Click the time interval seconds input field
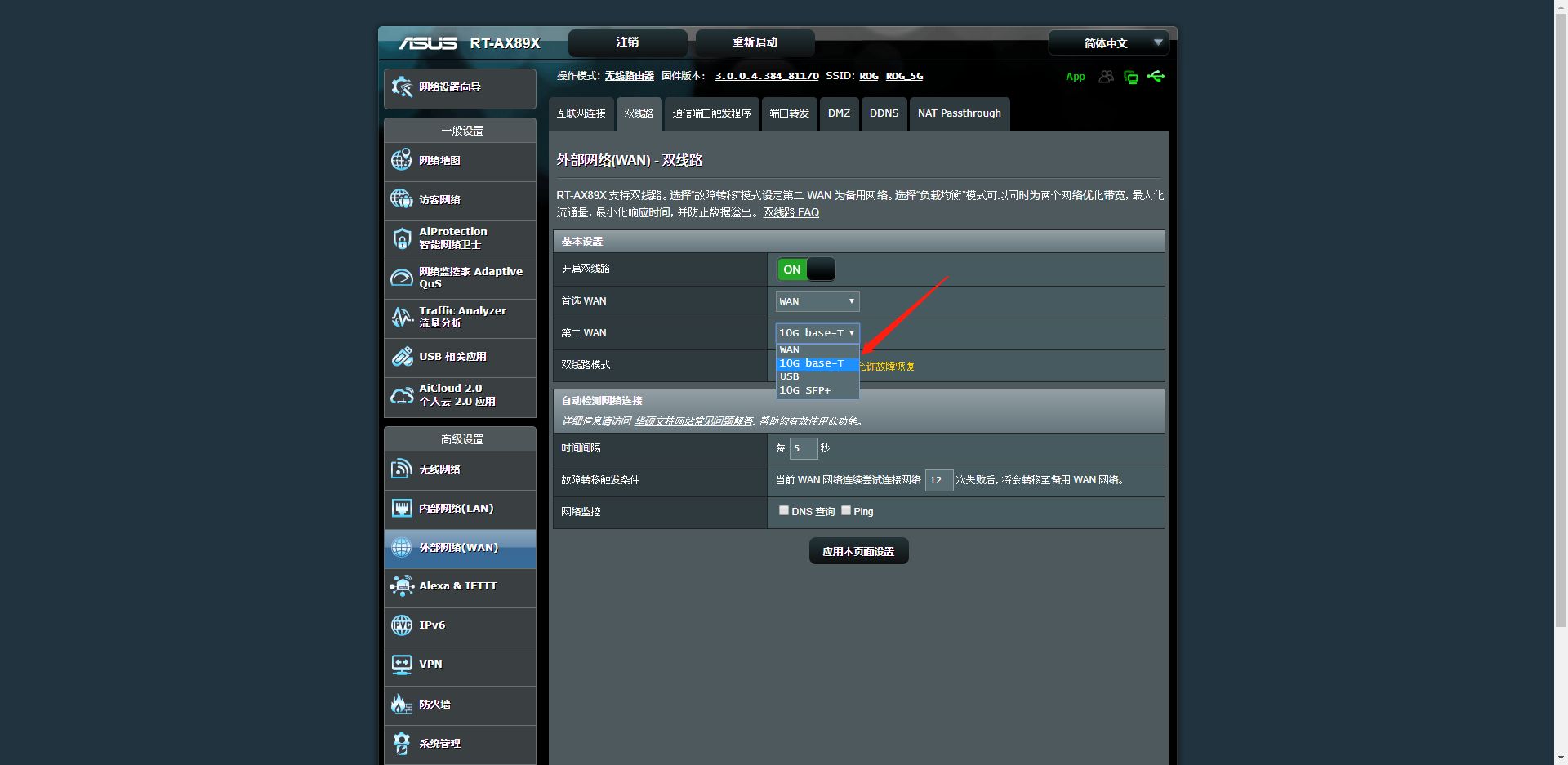 pos(804,448)
